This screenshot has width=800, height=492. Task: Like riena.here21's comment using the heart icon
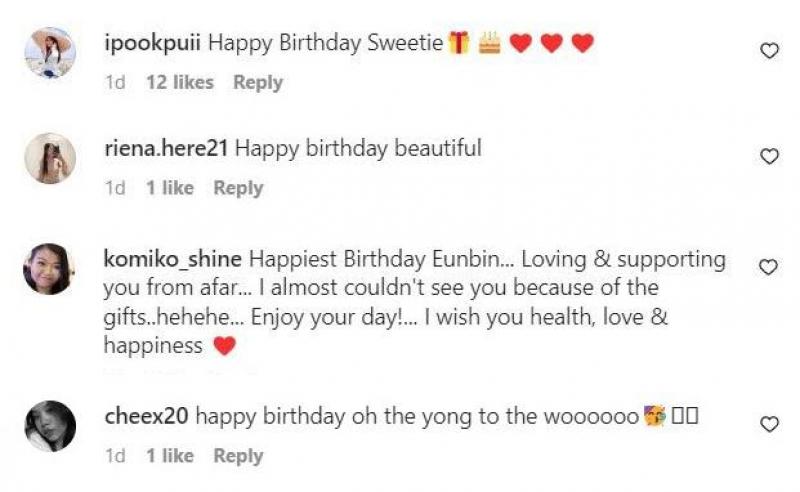point(769,156)
